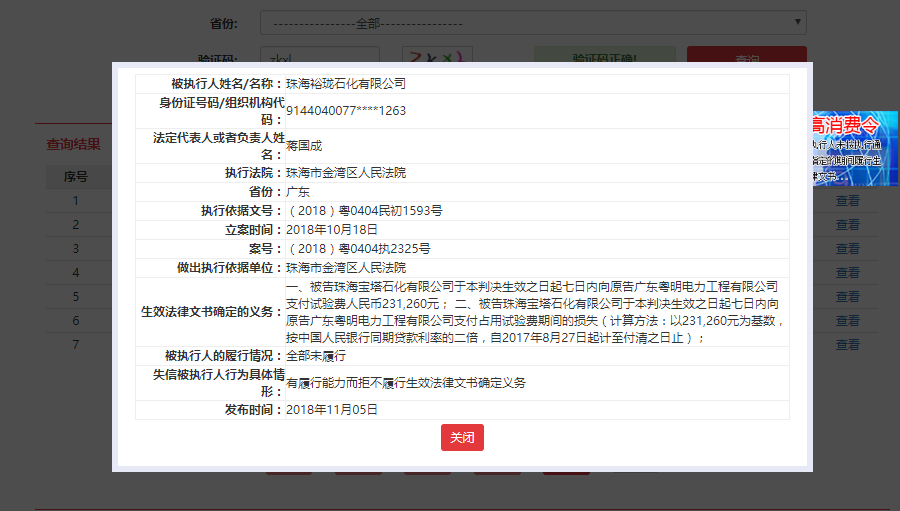Click the 查看 link in row 4
This screenshot has width=900, height=511.
click(847, 273)
